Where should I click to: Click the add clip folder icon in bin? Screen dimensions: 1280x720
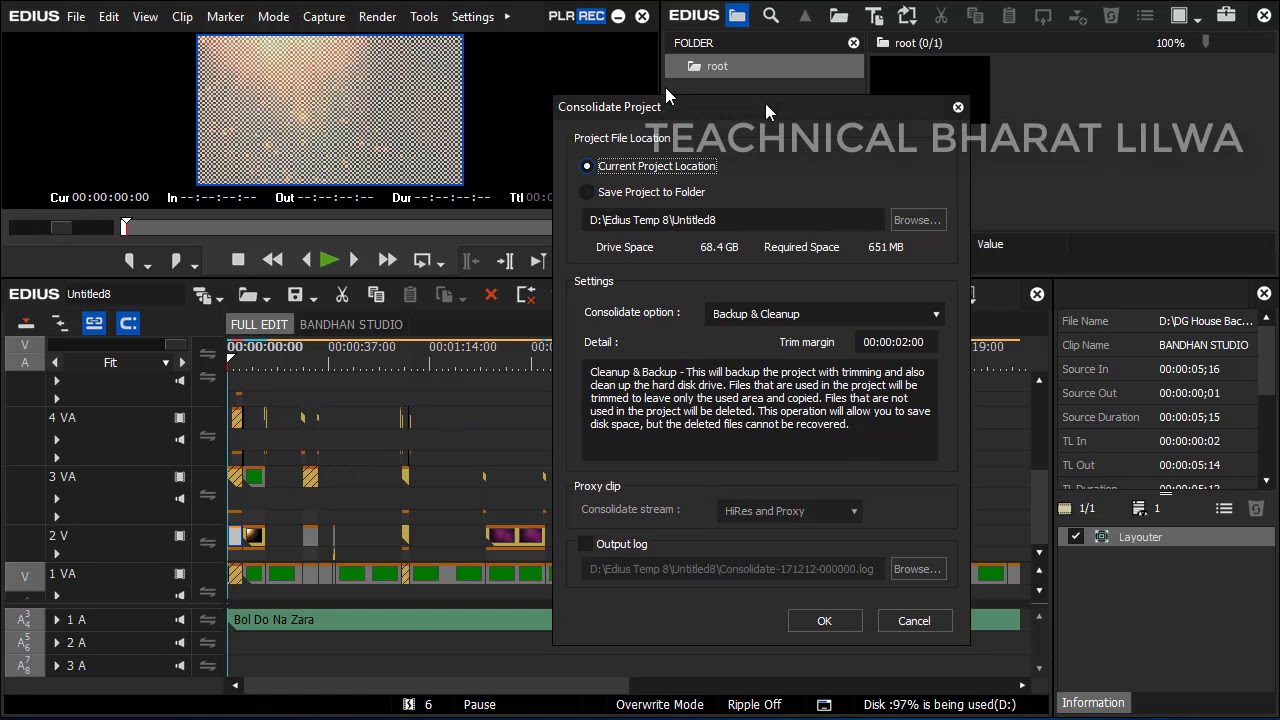point(839,16)
